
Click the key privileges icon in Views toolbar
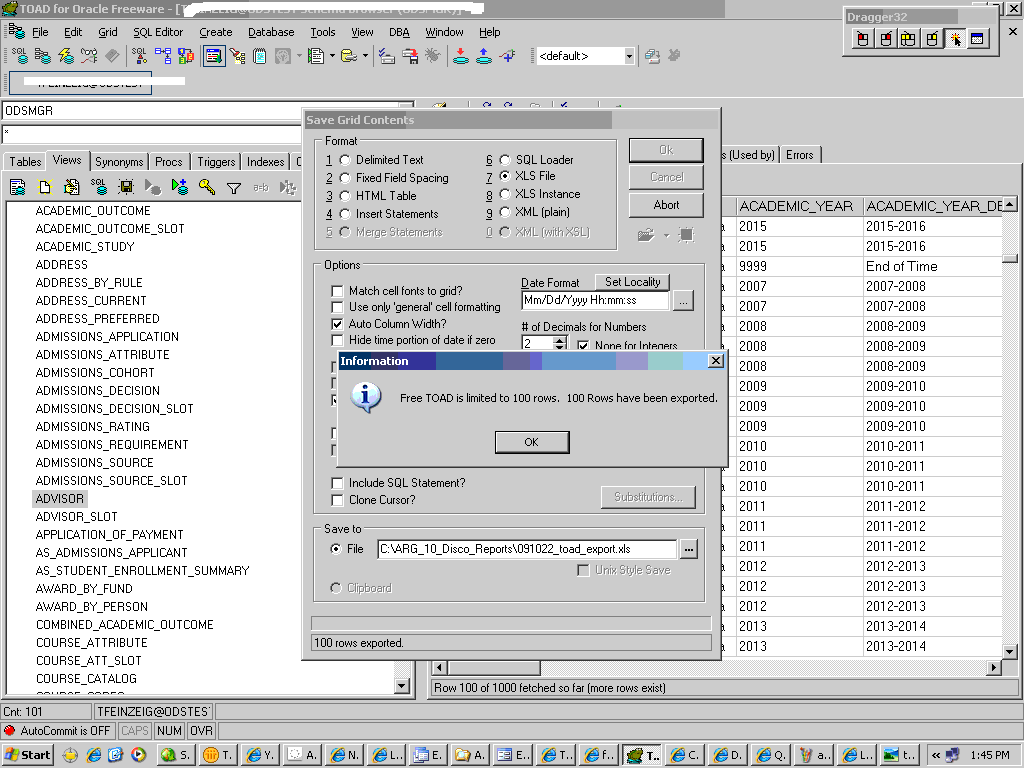coord(208,188)
